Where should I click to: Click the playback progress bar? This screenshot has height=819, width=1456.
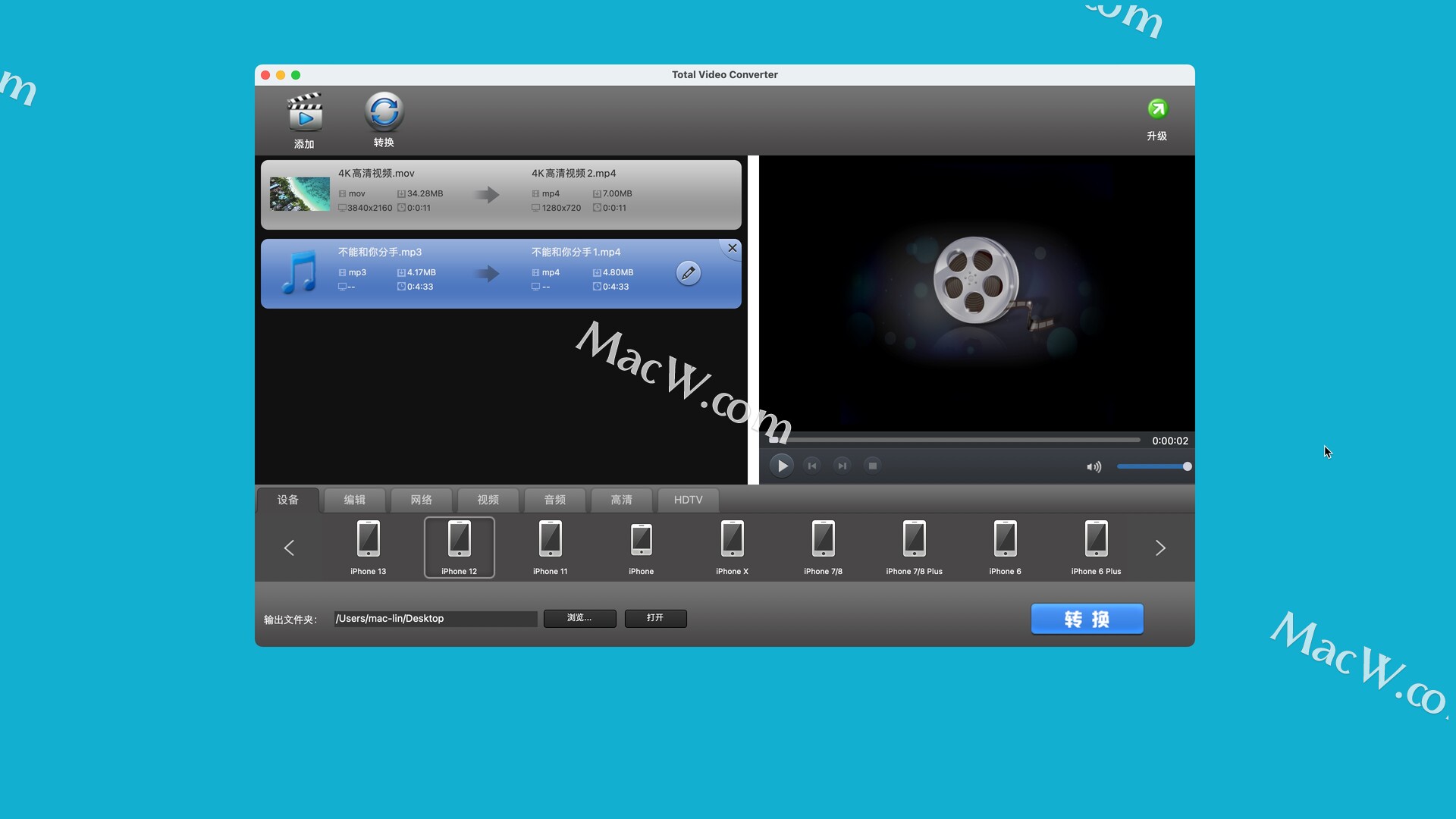[954, 439]
